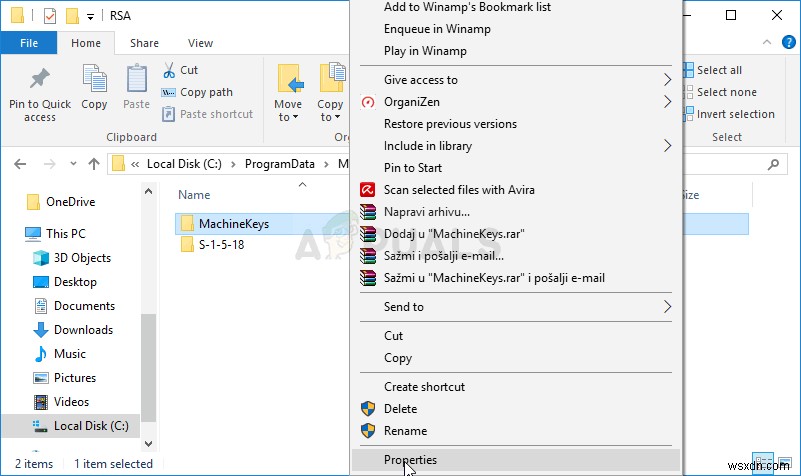Click Select none in ribbon
801x476 pixels.
point(720,92)
